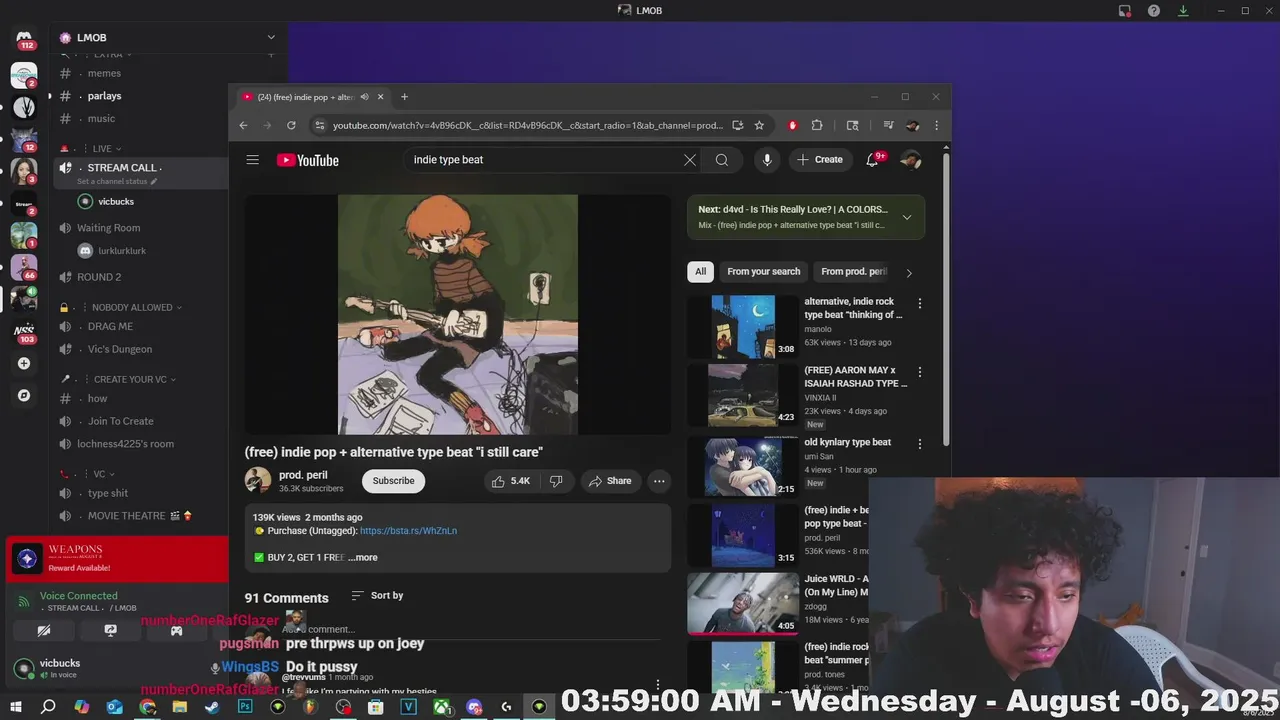Screen dimensions: 1280x720
Task: Select the From your search chip
Action: [x=763, y=272]
